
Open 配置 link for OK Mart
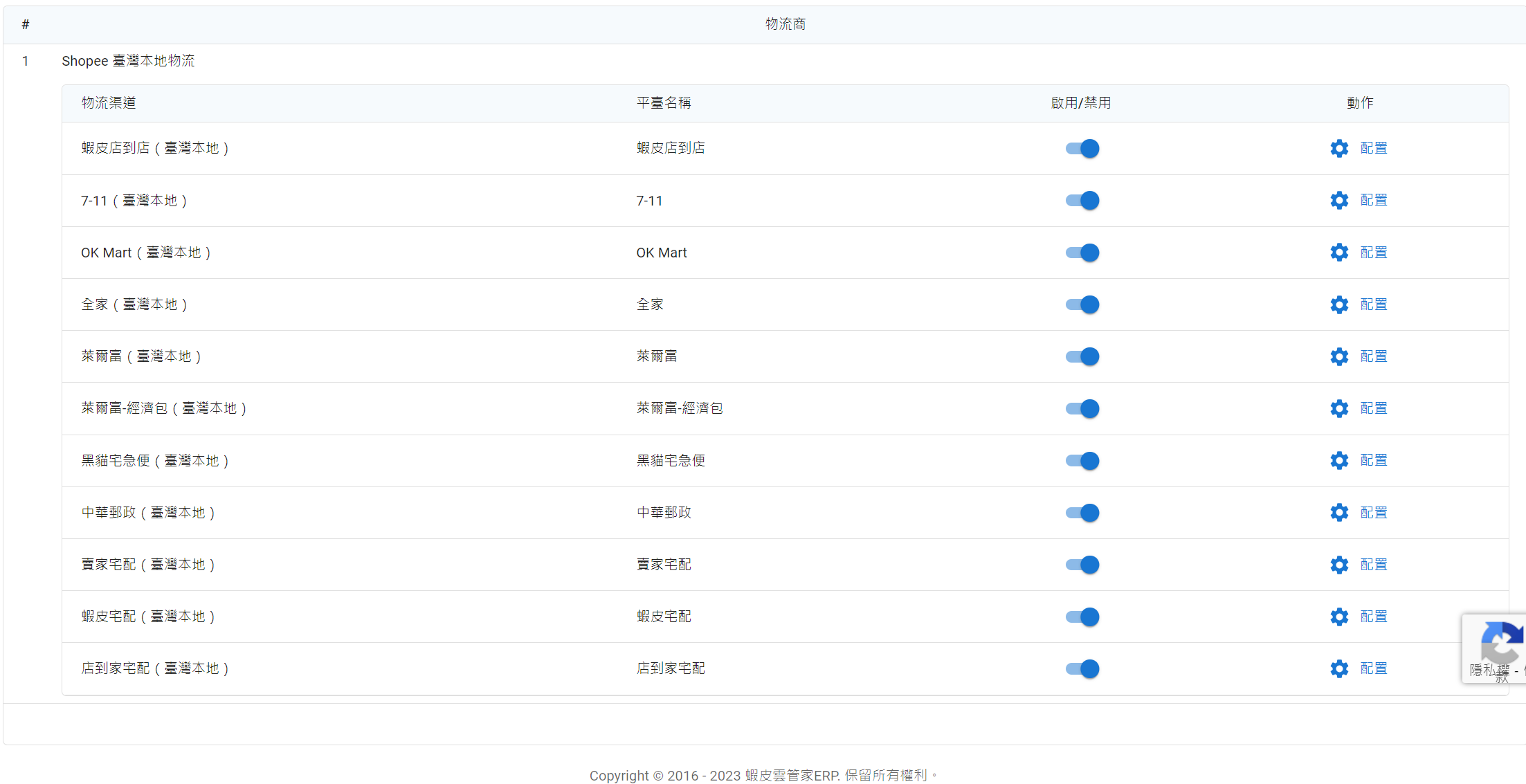click(x=1374, y=252)
